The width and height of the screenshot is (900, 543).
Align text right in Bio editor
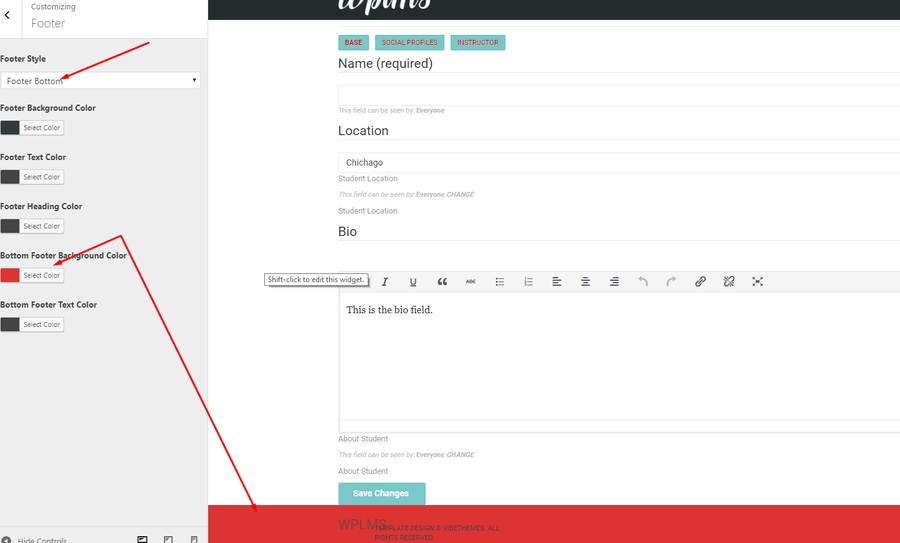coord(614,281)
